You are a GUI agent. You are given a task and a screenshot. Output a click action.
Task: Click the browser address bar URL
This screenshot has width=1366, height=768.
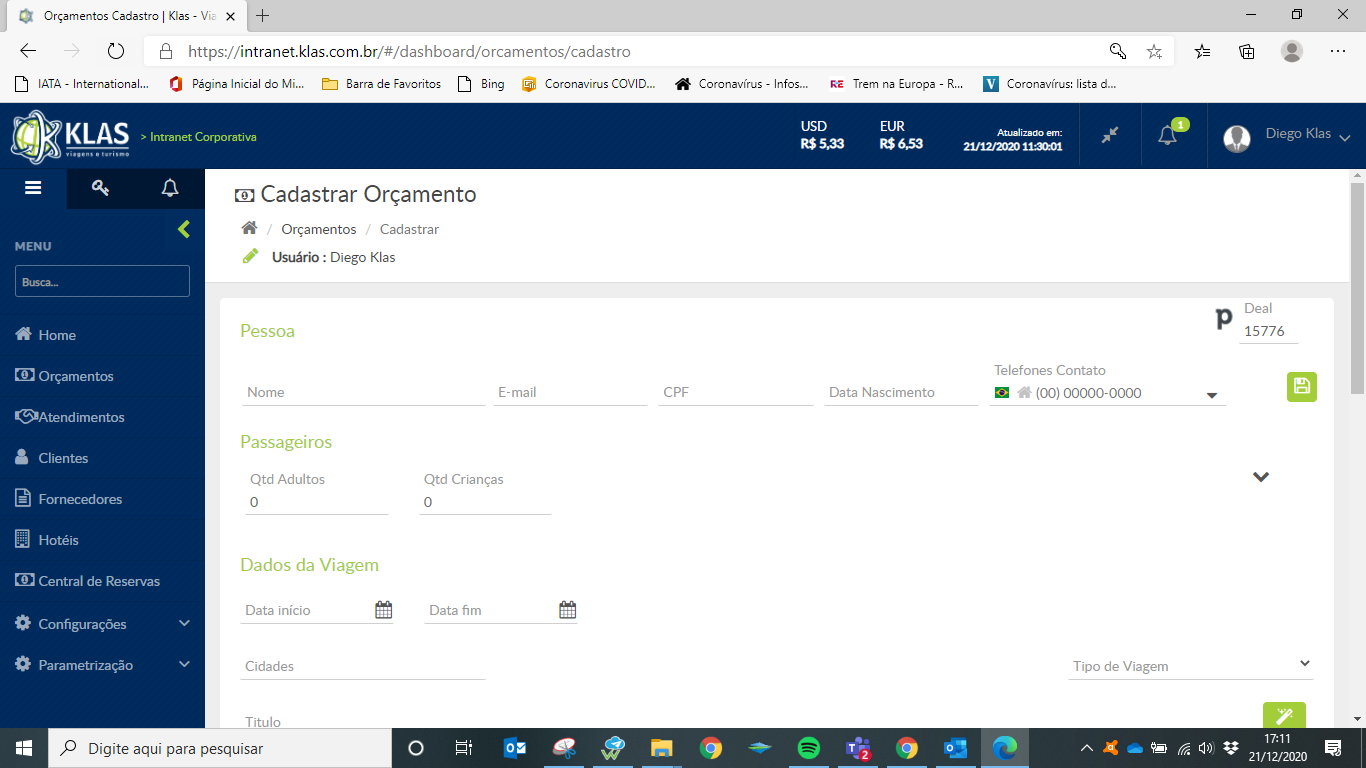pos(409,51)
